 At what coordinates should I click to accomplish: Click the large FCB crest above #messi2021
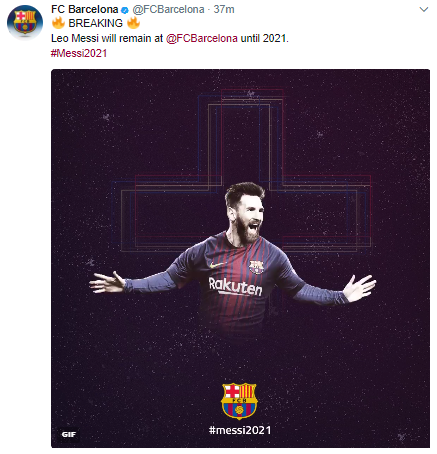click(x=239, y=401)
